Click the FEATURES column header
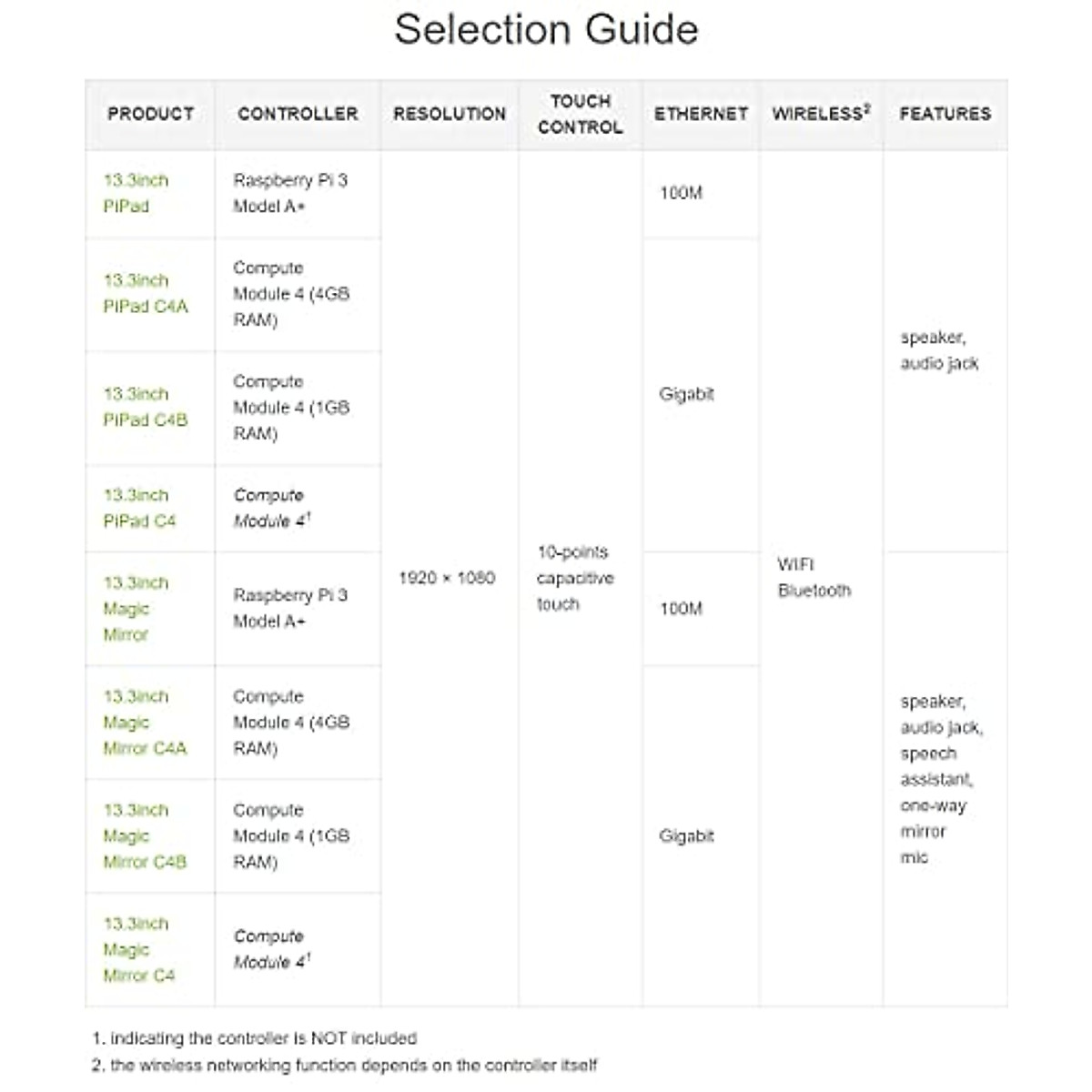Image resolution: width=1092 pixels, height=1092 pixels. [945, 114]
